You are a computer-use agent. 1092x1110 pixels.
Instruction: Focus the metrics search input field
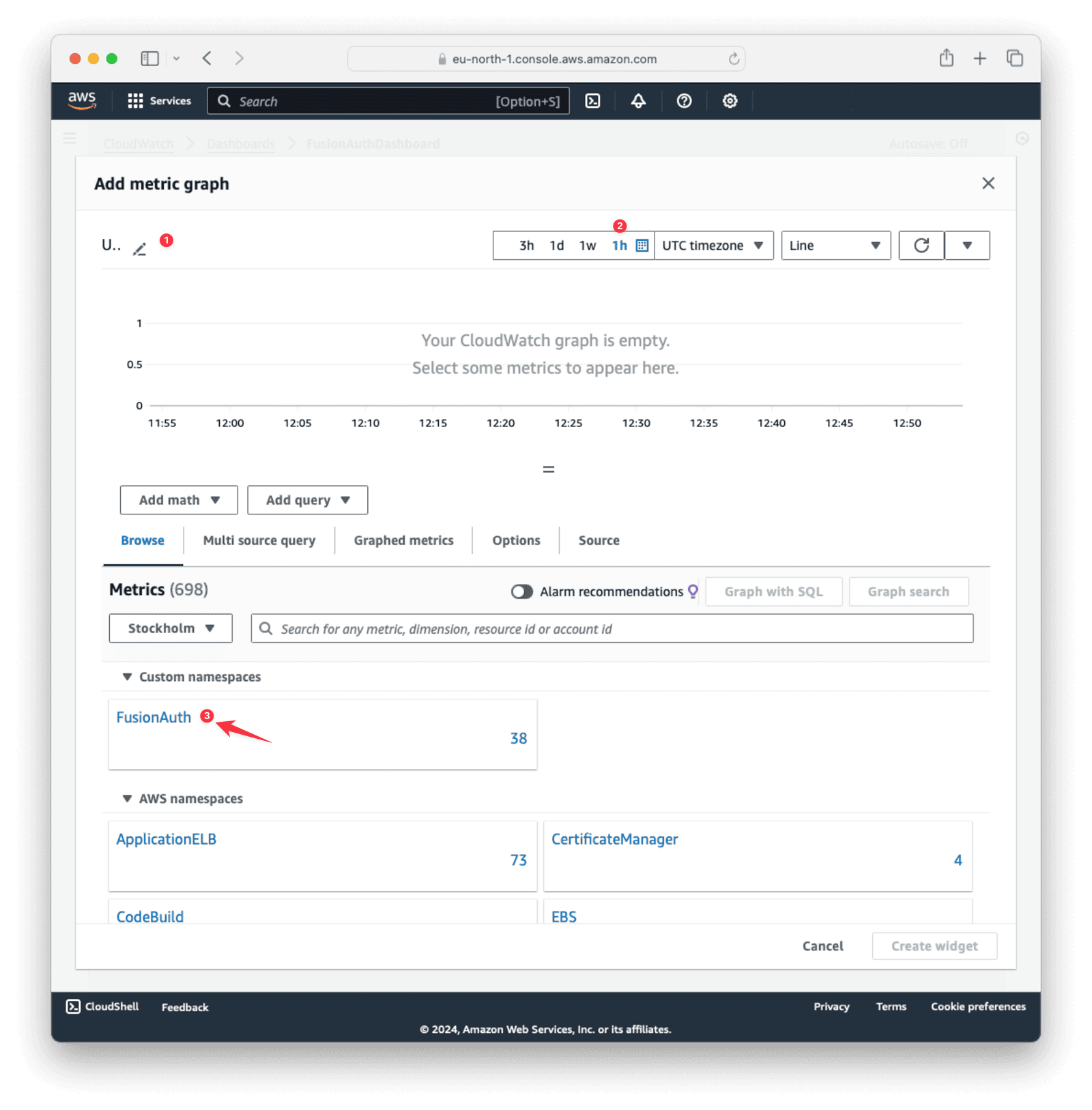pos(612,628)
